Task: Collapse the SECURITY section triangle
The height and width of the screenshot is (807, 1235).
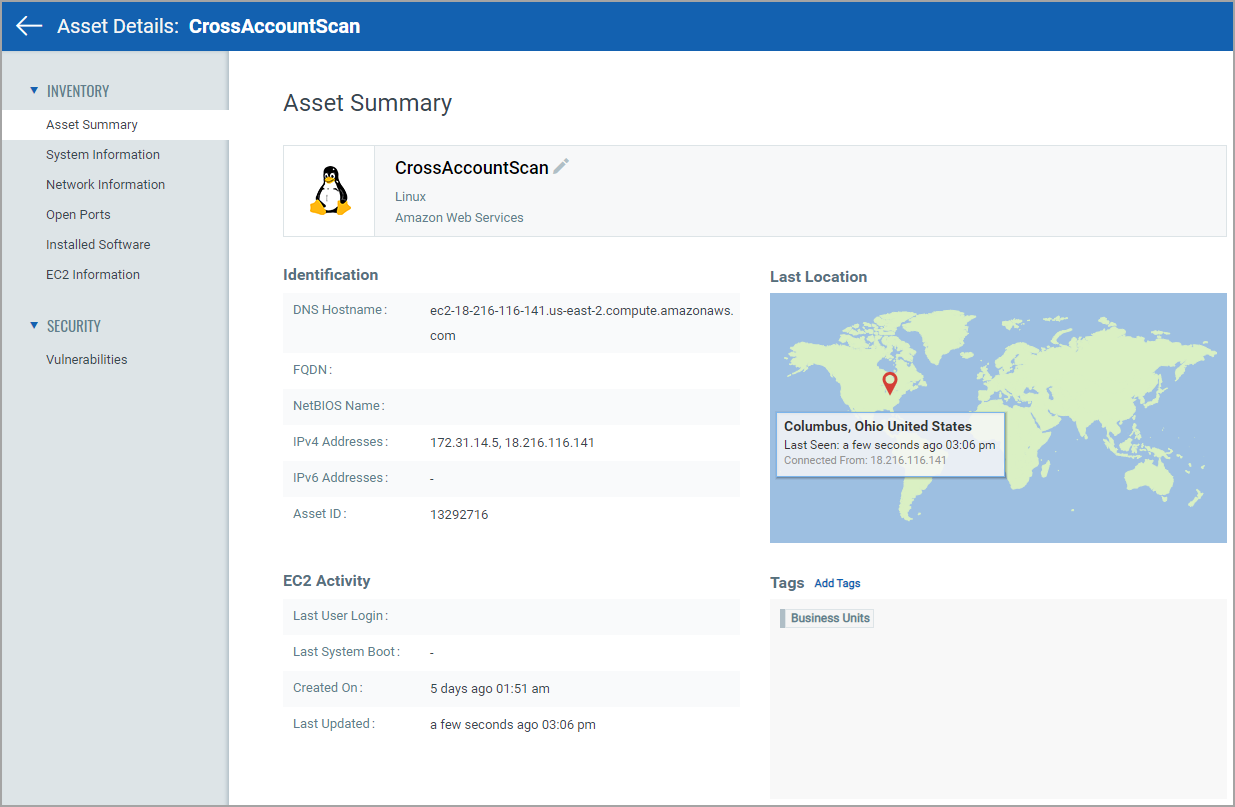Action: [34, 325]
